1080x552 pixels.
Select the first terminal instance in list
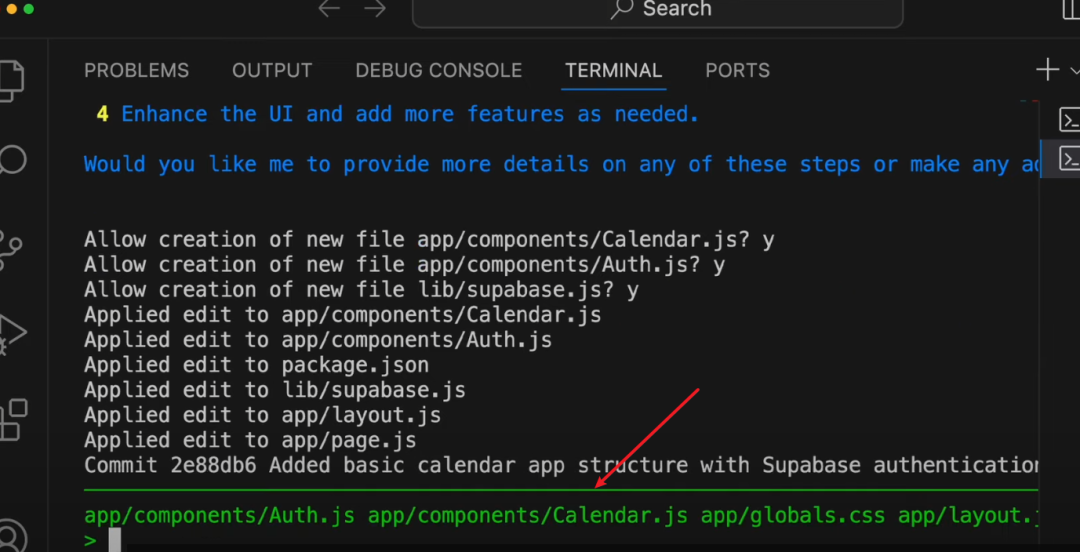[1069, 121]
